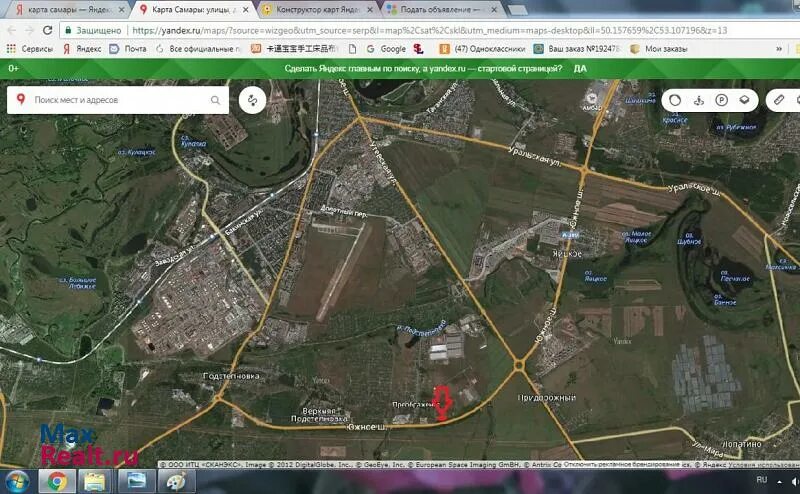Open the 'Почта' bookmark
Image resolution: width=800 pixels, height=494 pixels.
pos(128,48)
